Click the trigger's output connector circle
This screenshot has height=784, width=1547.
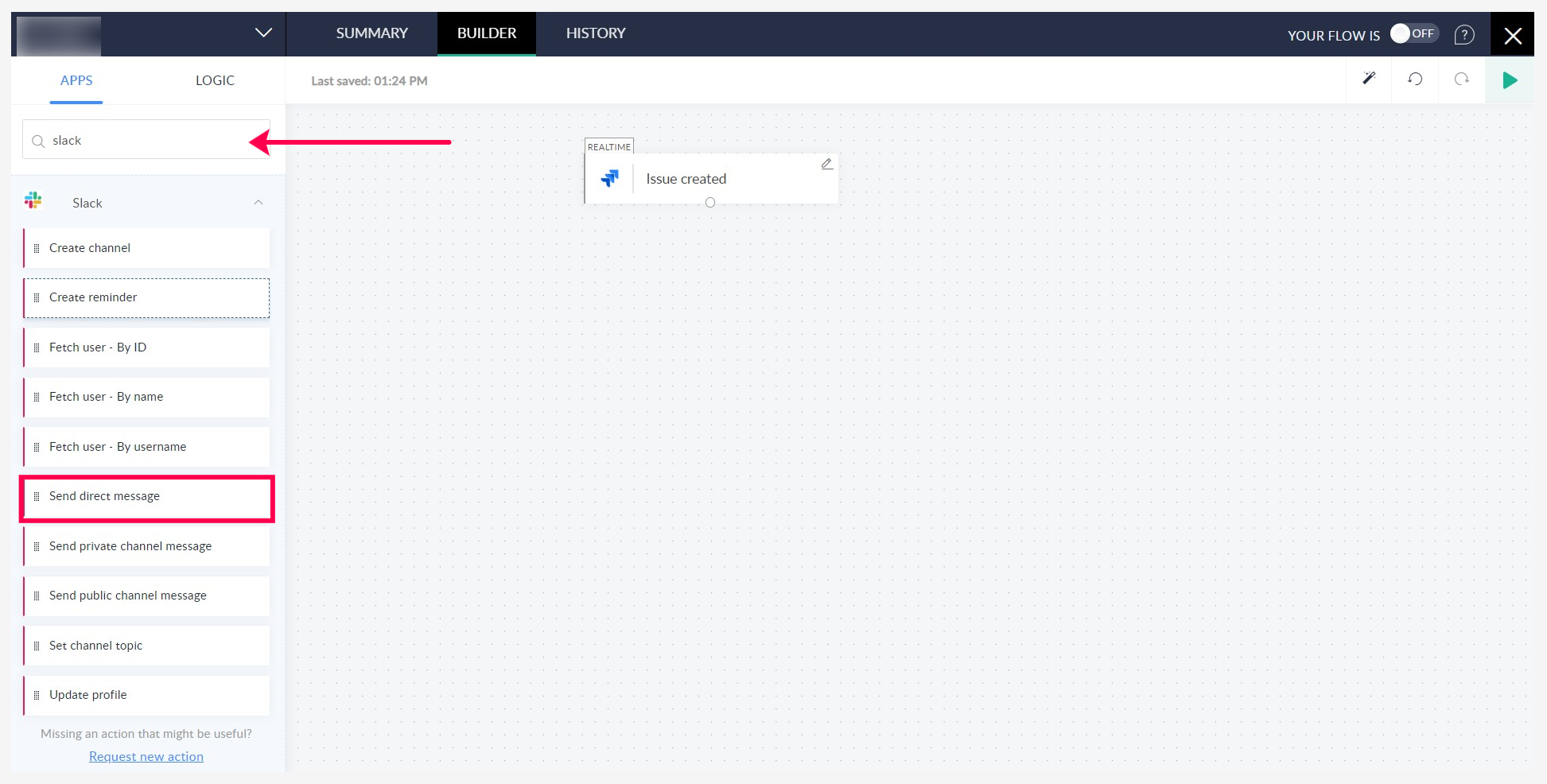point(710,203)
